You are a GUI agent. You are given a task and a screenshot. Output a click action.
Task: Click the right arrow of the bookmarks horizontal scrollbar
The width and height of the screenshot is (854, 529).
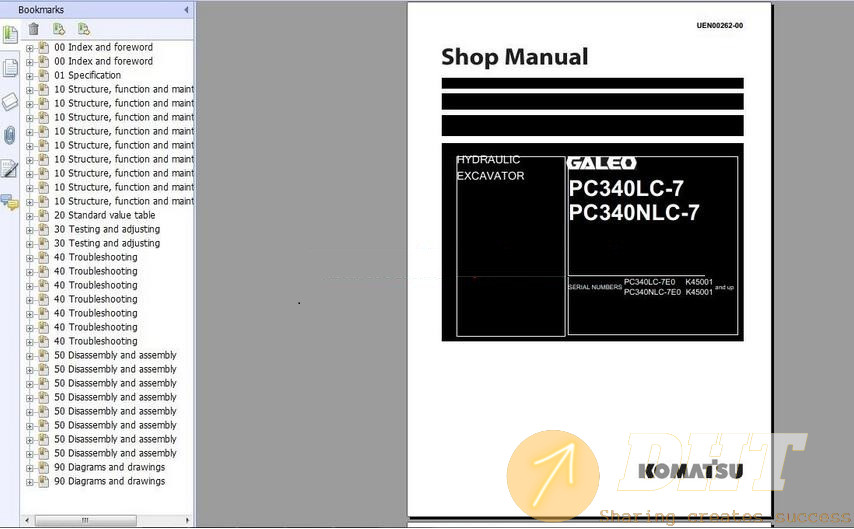coord(188,520)
